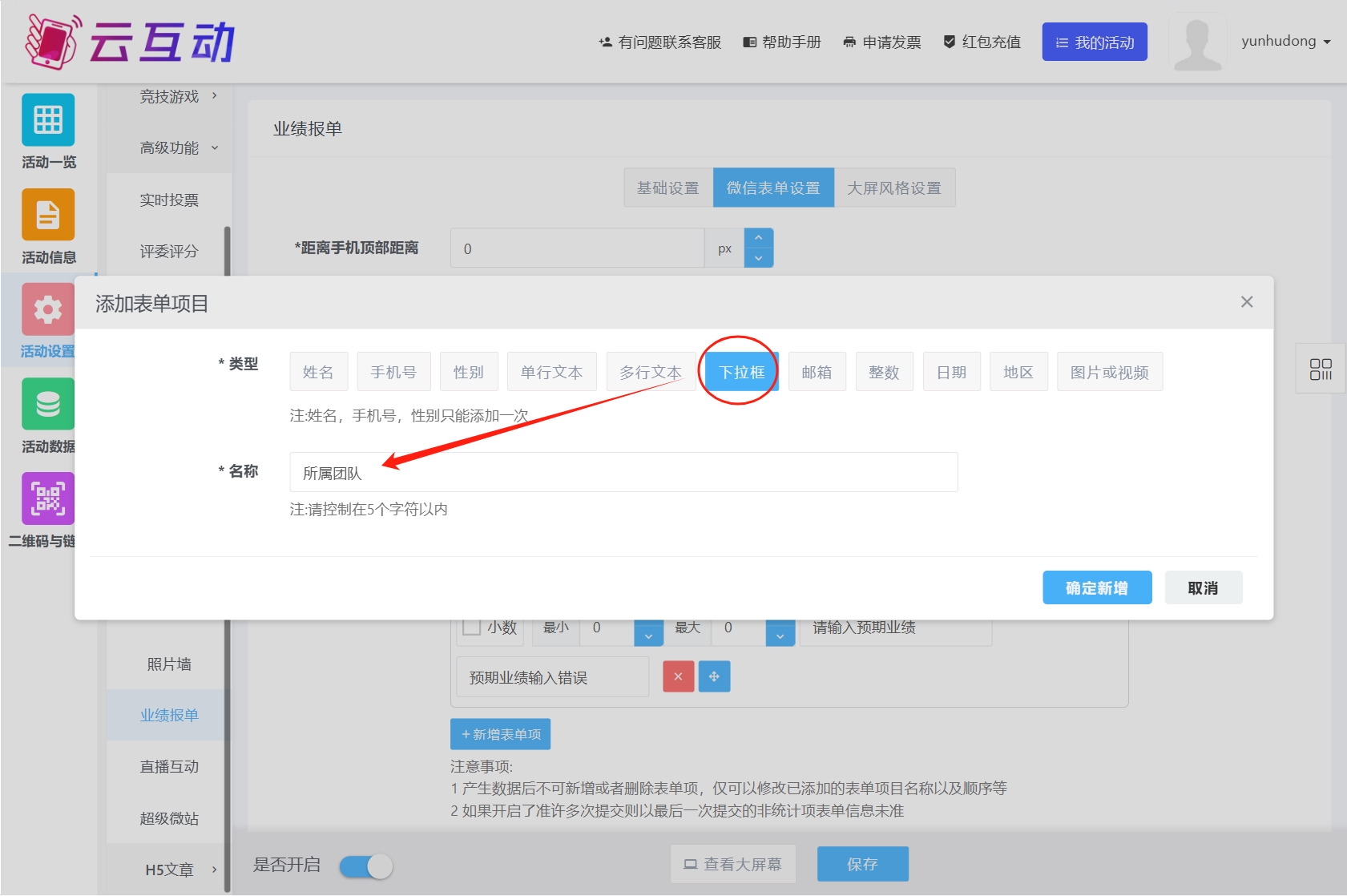Open the 红包充值 link

coord(982,42)
